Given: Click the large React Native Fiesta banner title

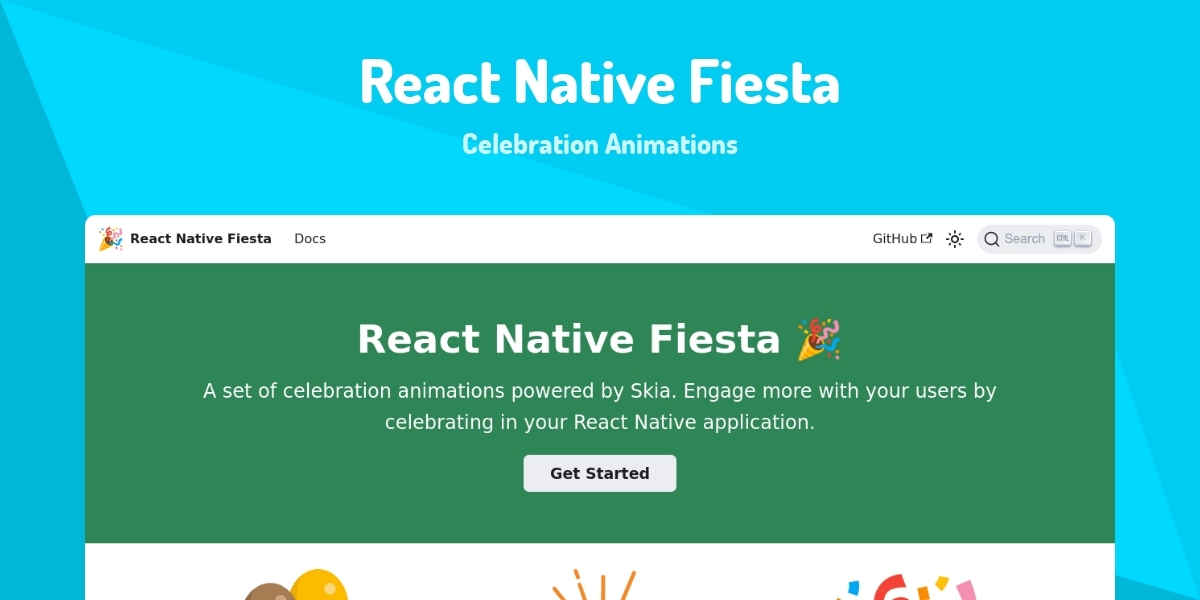Looking at the screenshot, I should (600, 82).
